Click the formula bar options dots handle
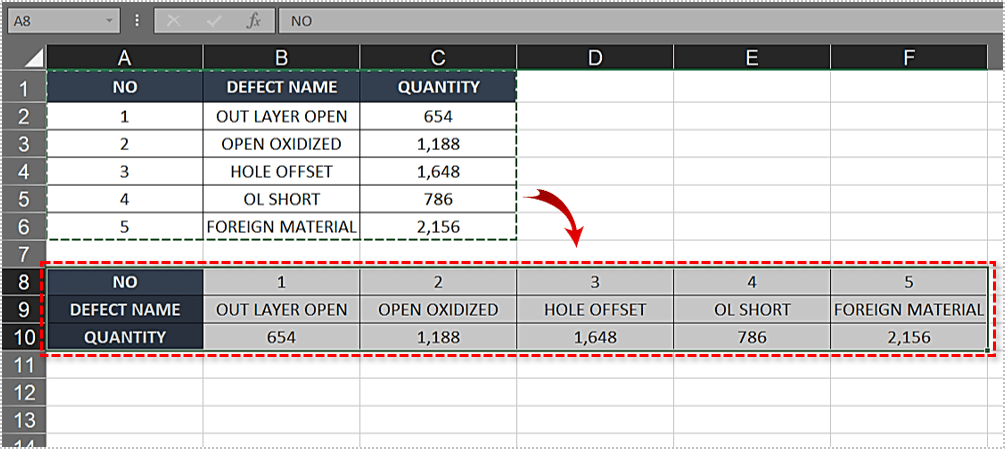This screenshot has height=449, width=1008. [x=137, y=20]
